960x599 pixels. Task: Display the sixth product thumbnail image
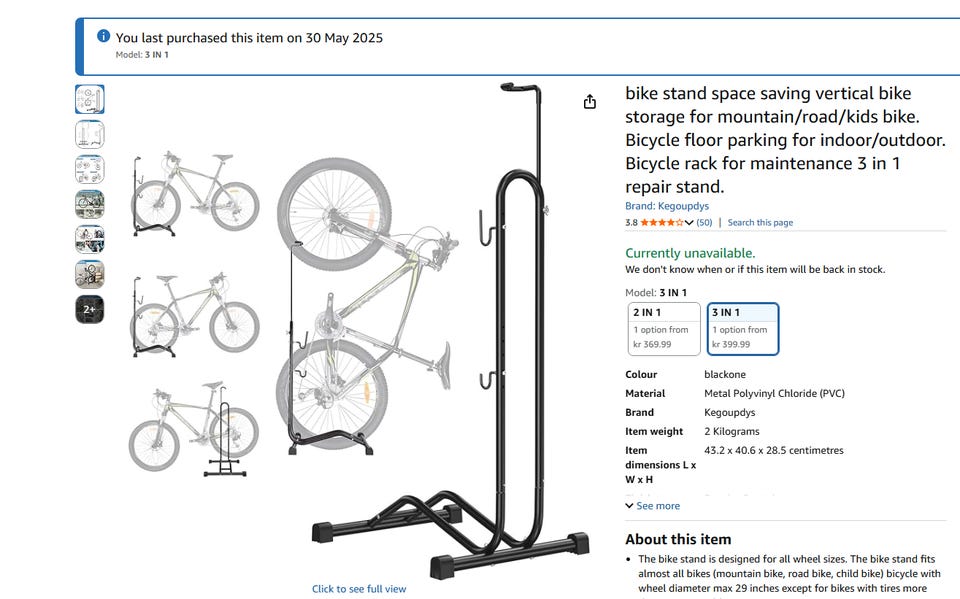[90, 274]
